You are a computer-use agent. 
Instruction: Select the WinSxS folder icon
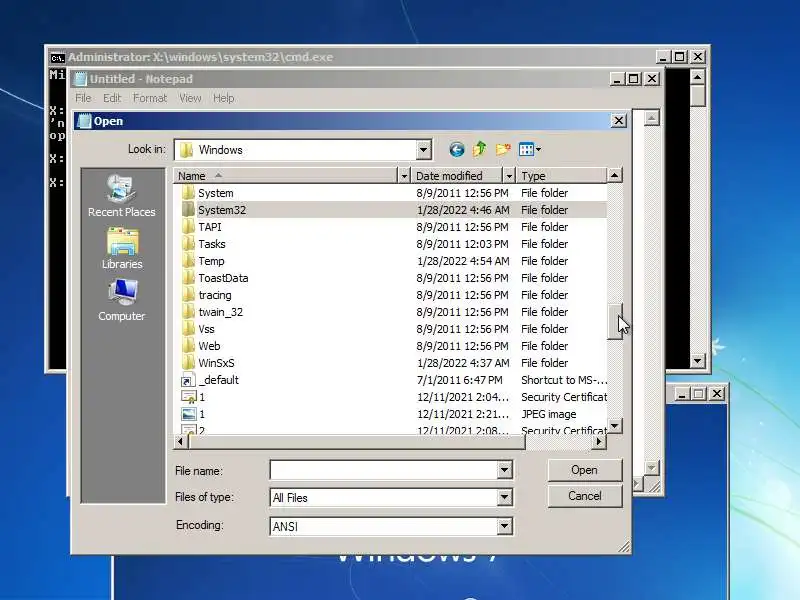pos(188,363)
